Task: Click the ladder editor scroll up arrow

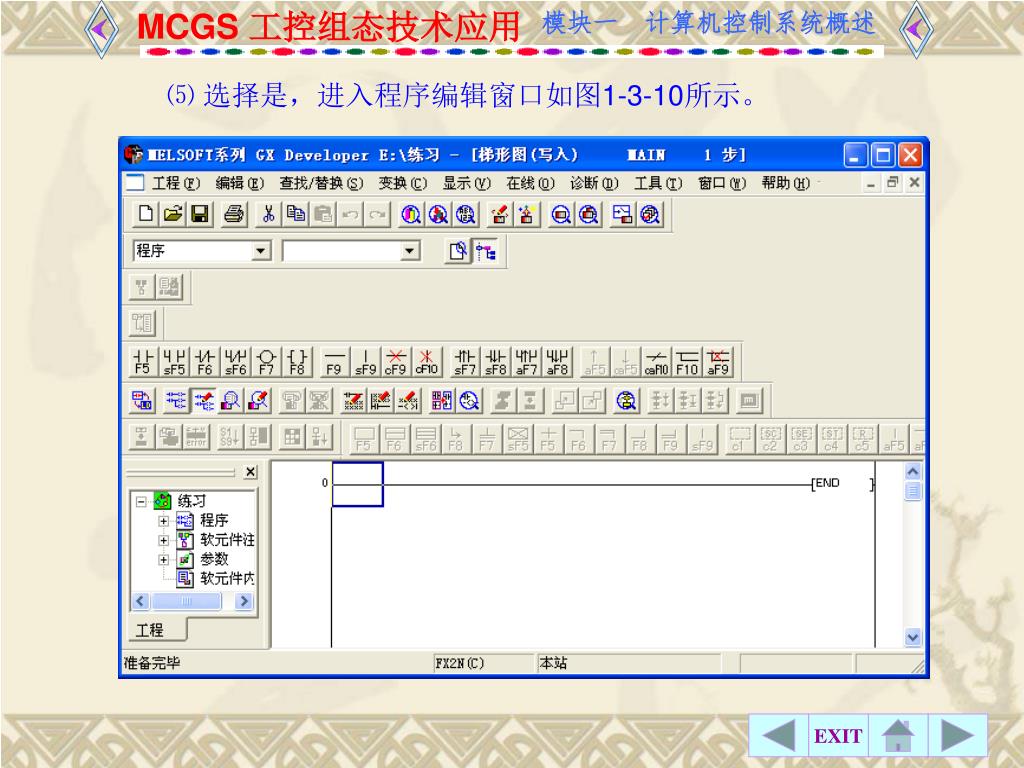Action: (913, 471)
